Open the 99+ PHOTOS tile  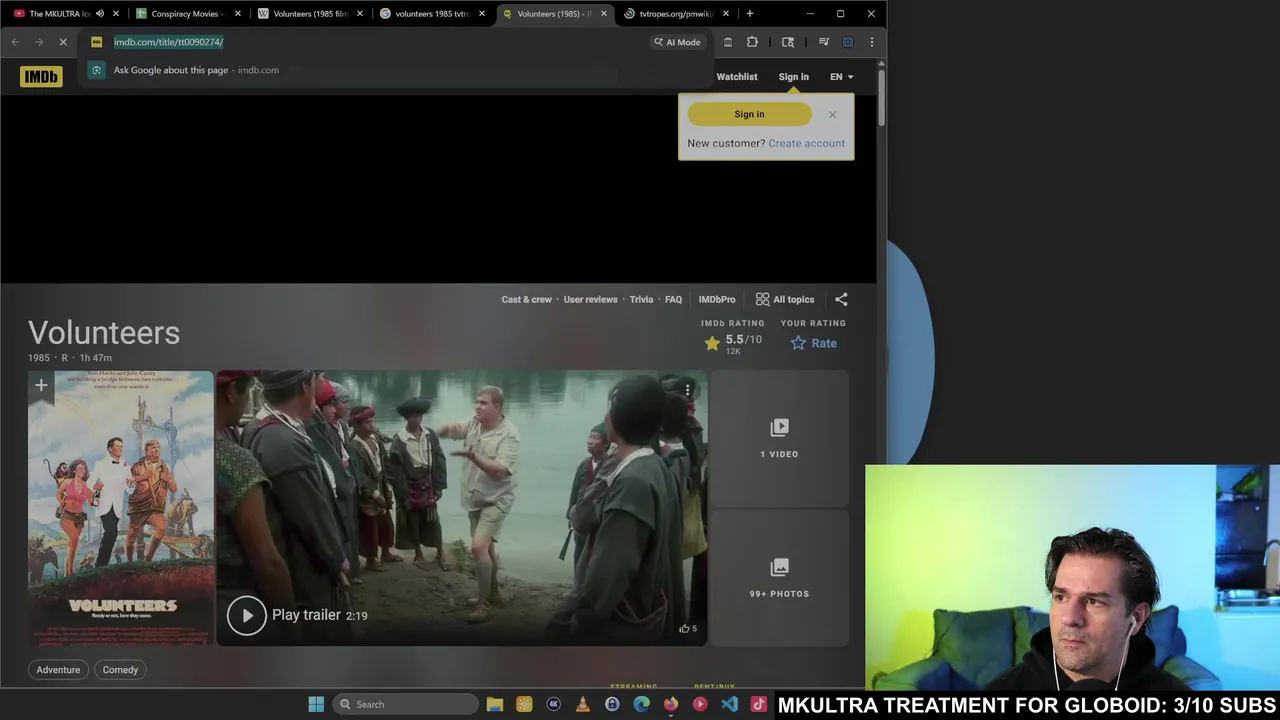point(779,578)
